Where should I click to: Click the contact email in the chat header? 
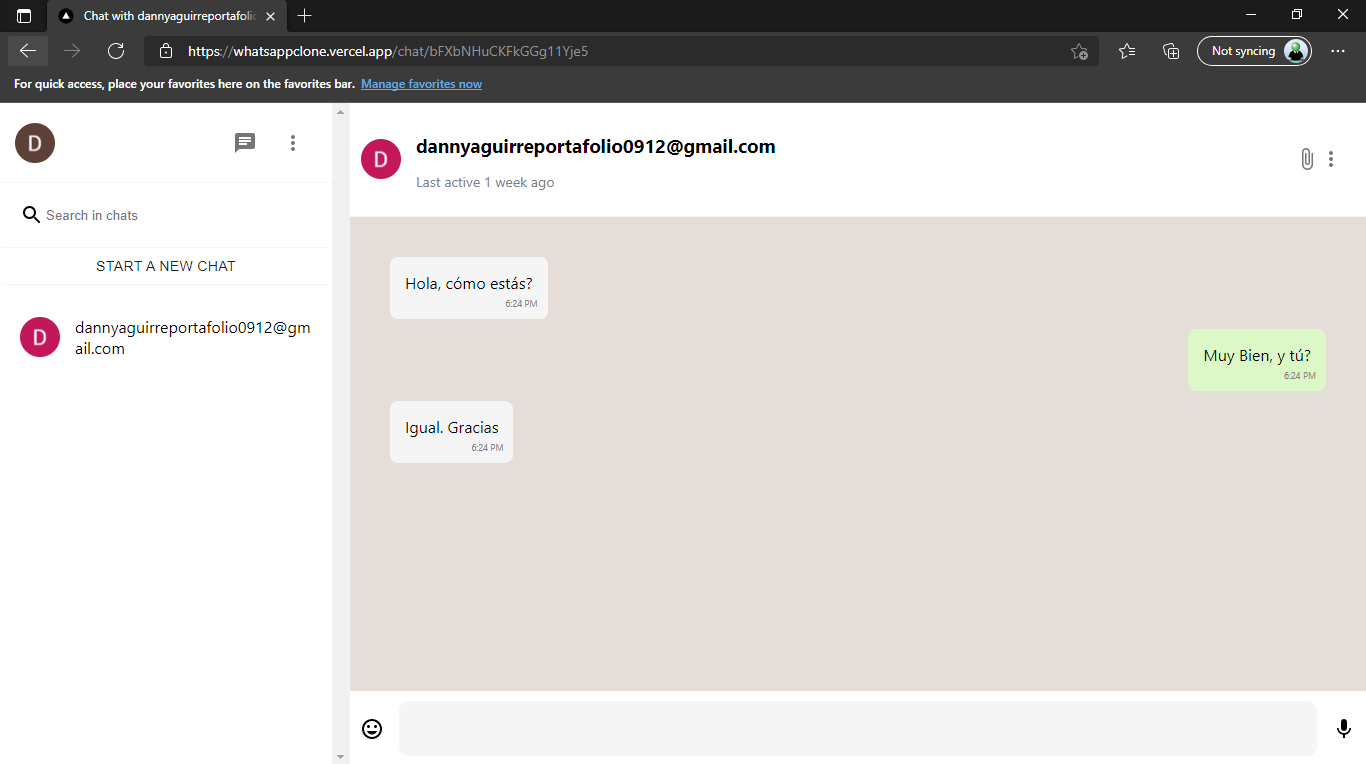pyautogui.click(x=596, y=147)
